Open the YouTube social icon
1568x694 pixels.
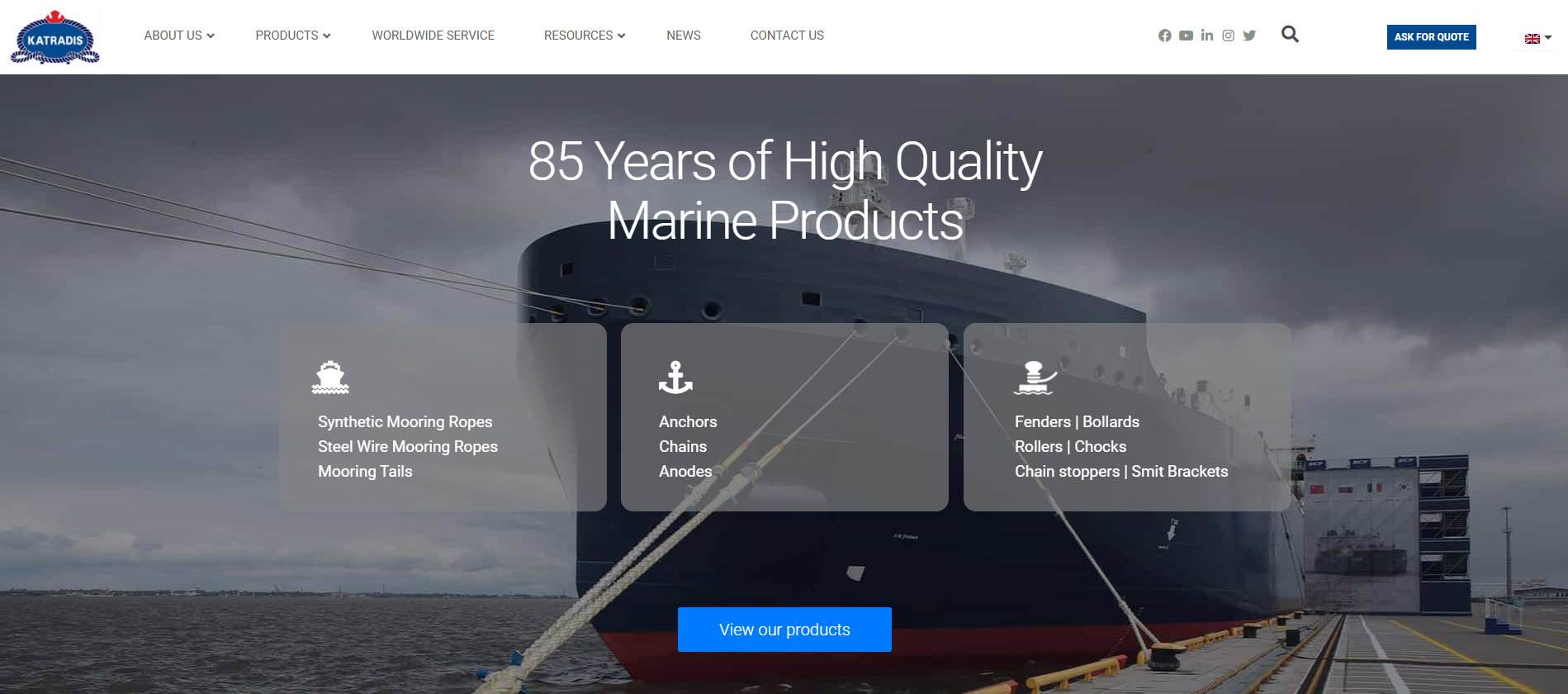(1186, 36)
